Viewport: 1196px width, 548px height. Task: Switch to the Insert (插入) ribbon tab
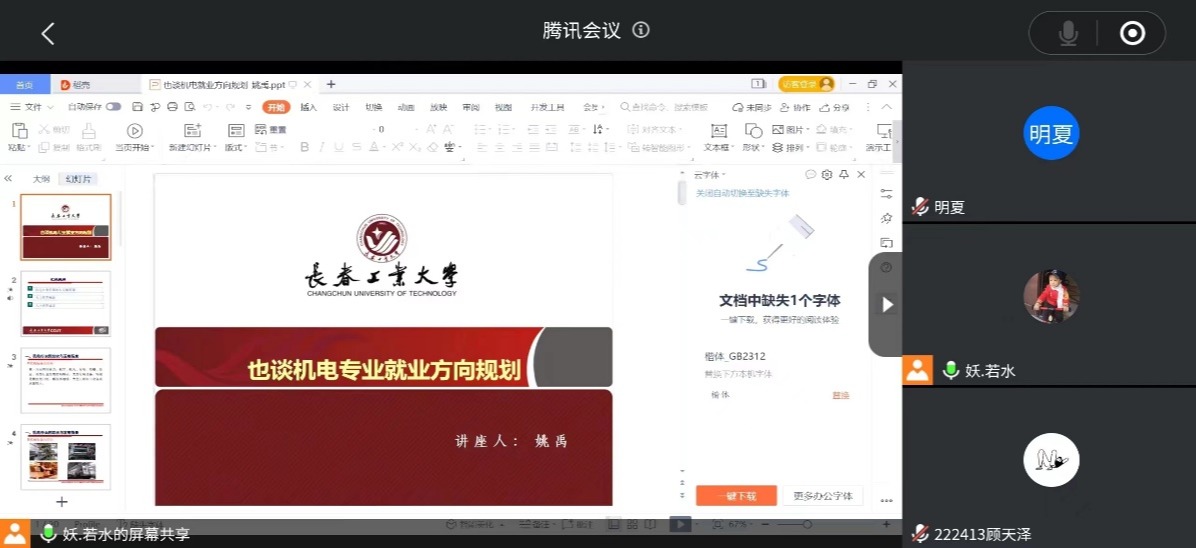click(308, 107)
